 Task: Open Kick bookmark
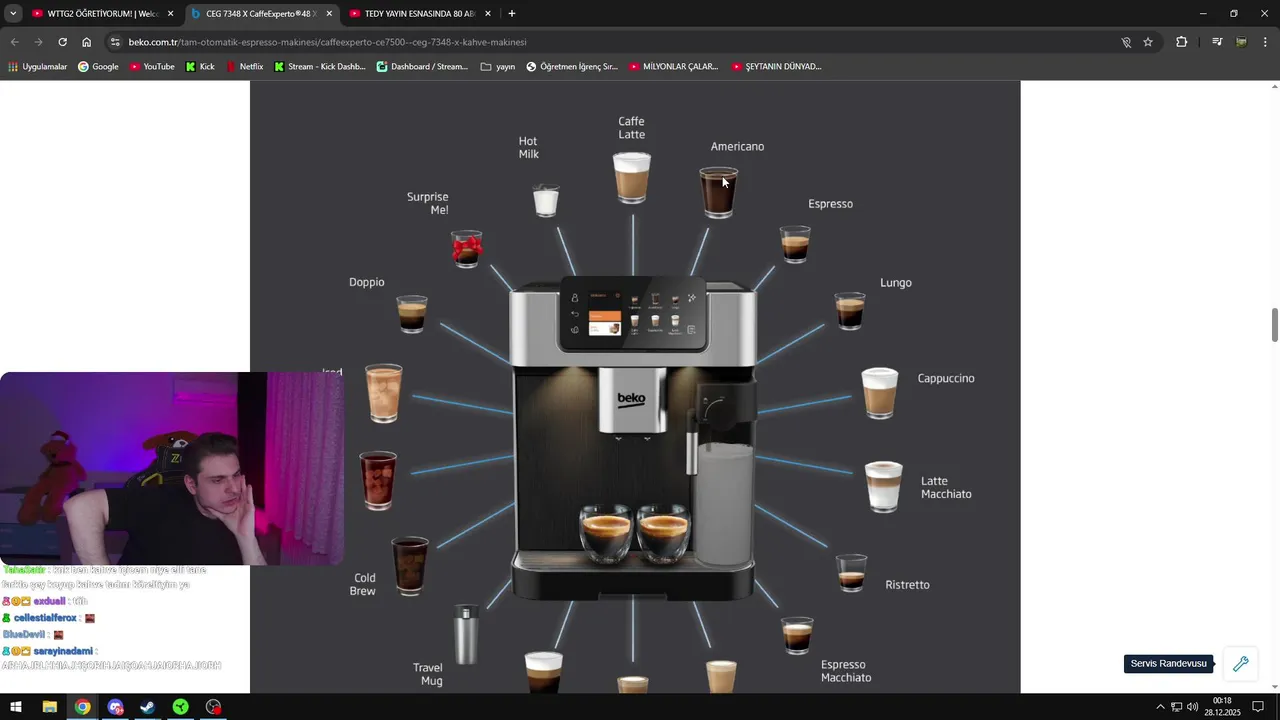pos(200,67)
